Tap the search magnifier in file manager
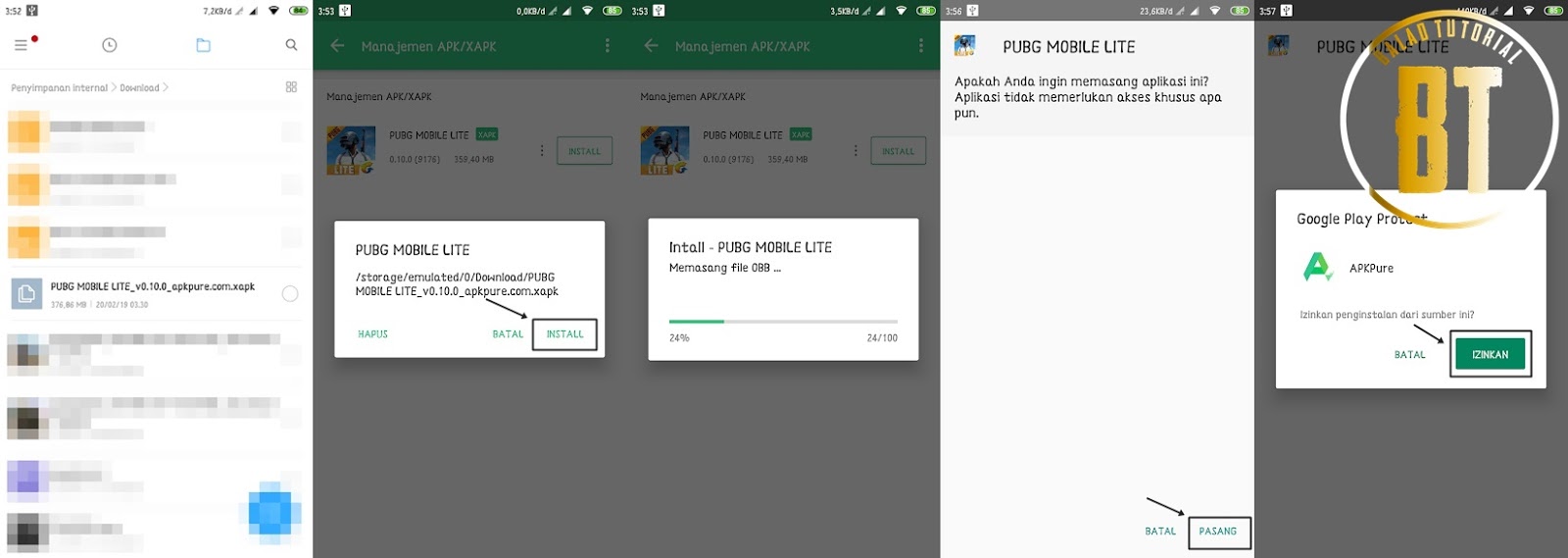1568x558 pixels. pos(291,45)
